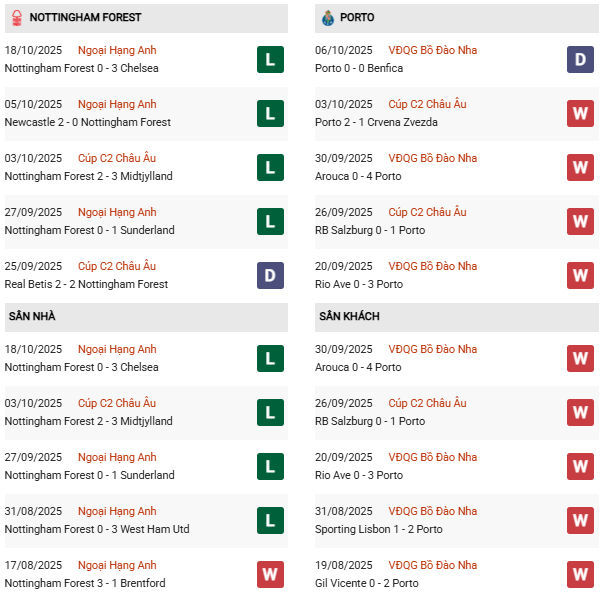Select the SÂN NHÀ section header
Viewport: 600px width, 598px height.
pyautogui.click(x=31, y=316)
